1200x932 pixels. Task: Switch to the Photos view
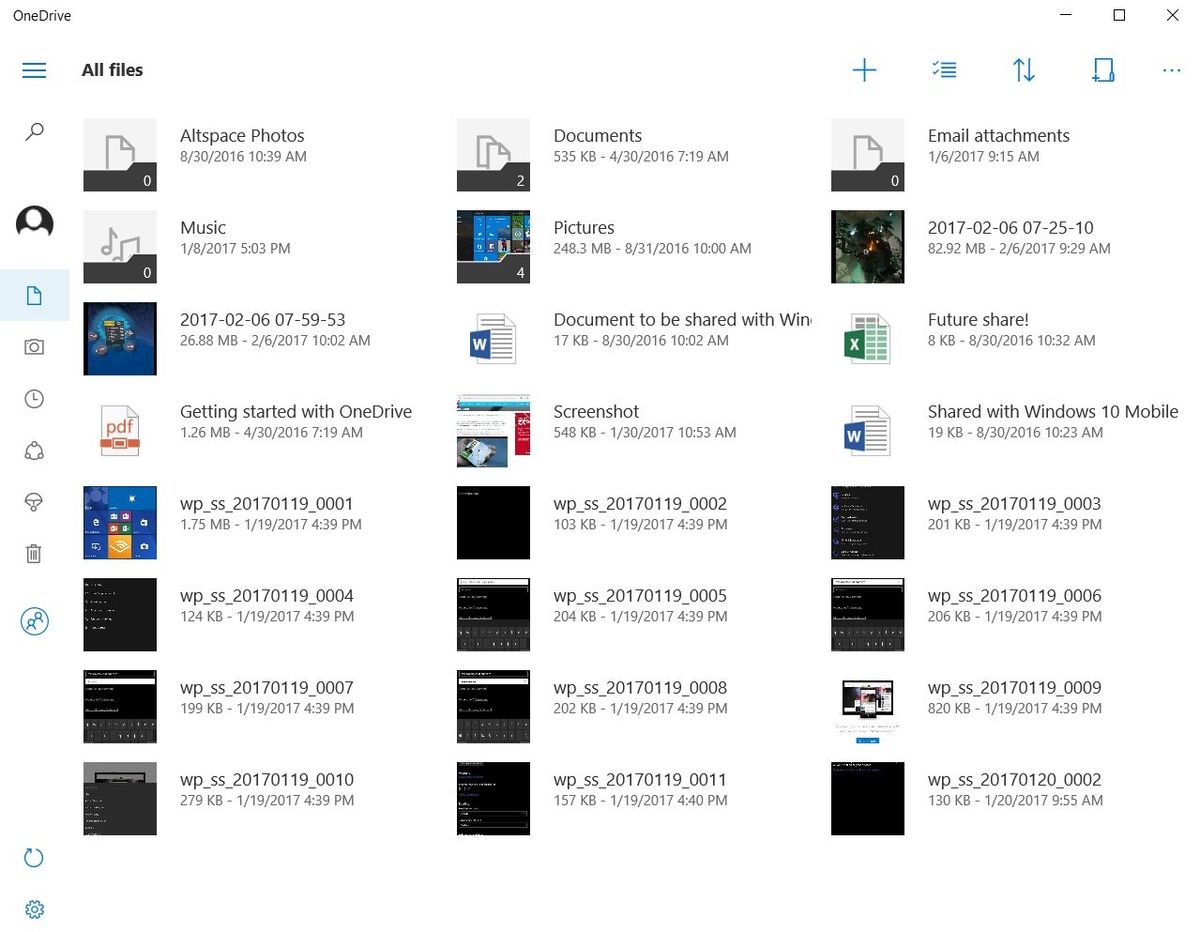coord(35,347)
